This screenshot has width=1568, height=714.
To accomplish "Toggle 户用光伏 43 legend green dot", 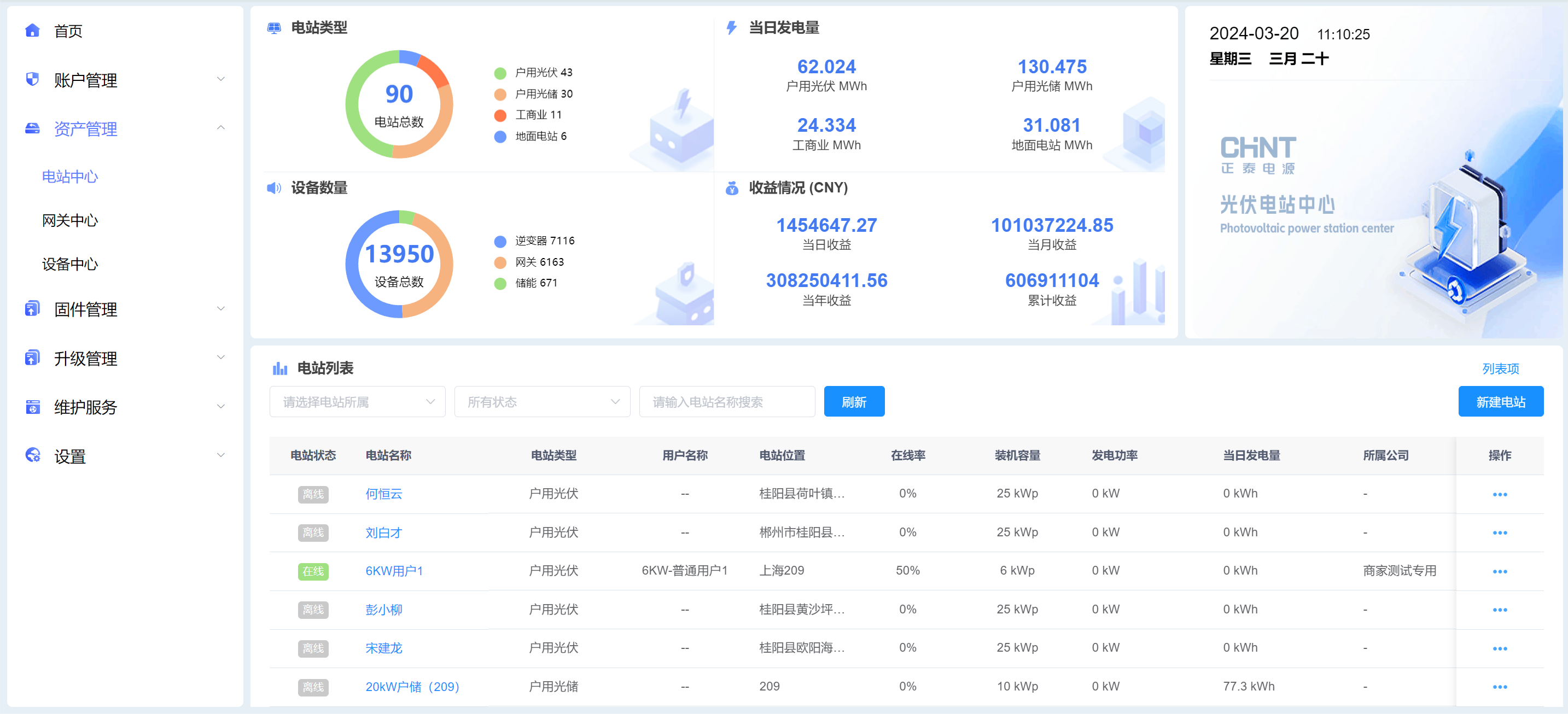I will click(x=500, y=73).
